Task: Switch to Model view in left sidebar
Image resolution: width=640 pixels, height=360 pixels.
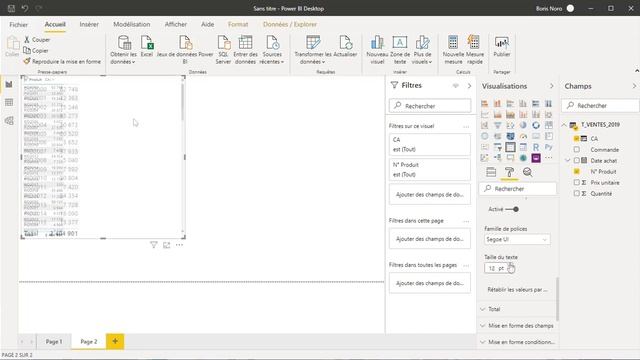Action: tap(9, 121)
